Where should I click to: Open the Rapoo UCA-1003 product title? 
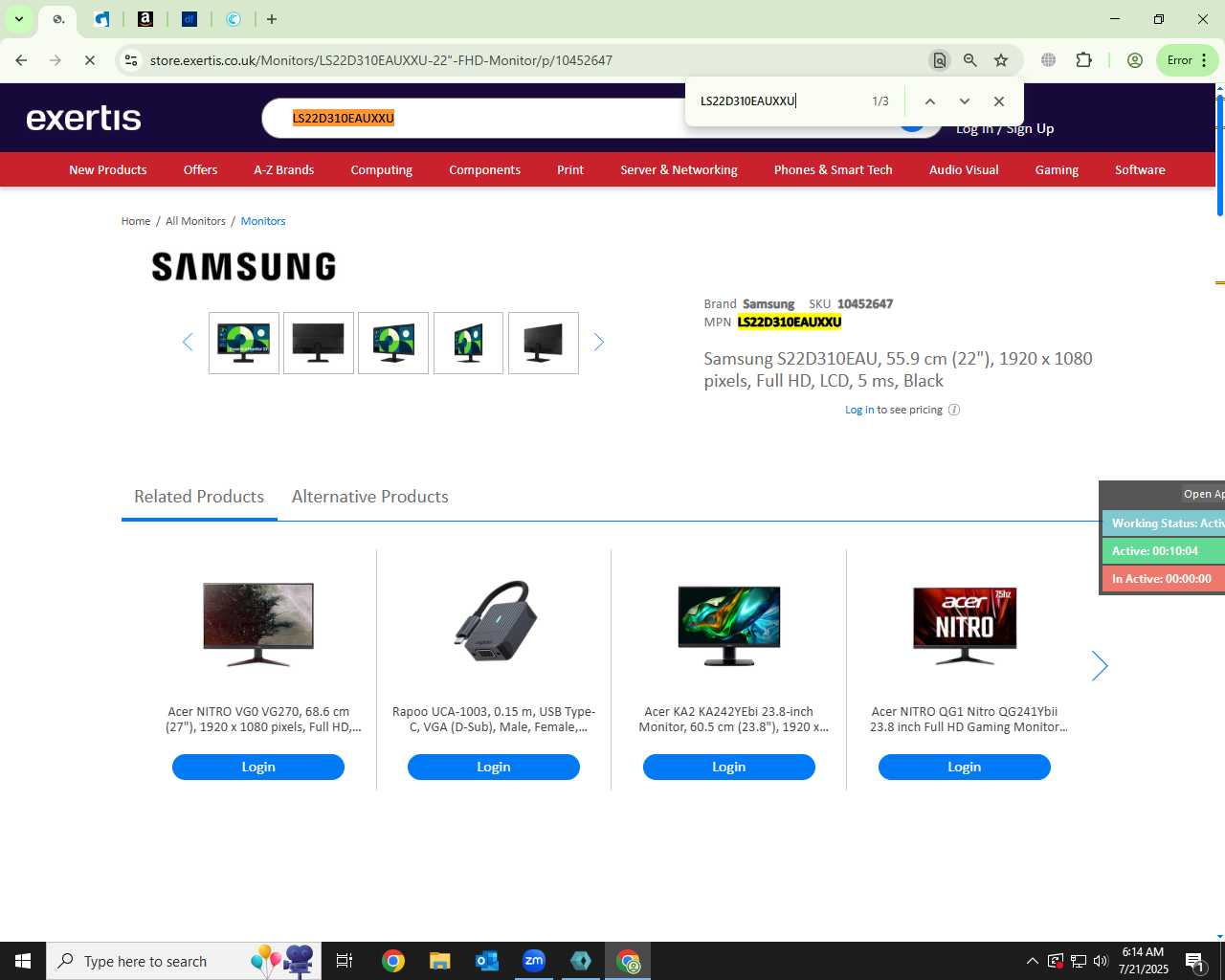(x=494, y=720)
